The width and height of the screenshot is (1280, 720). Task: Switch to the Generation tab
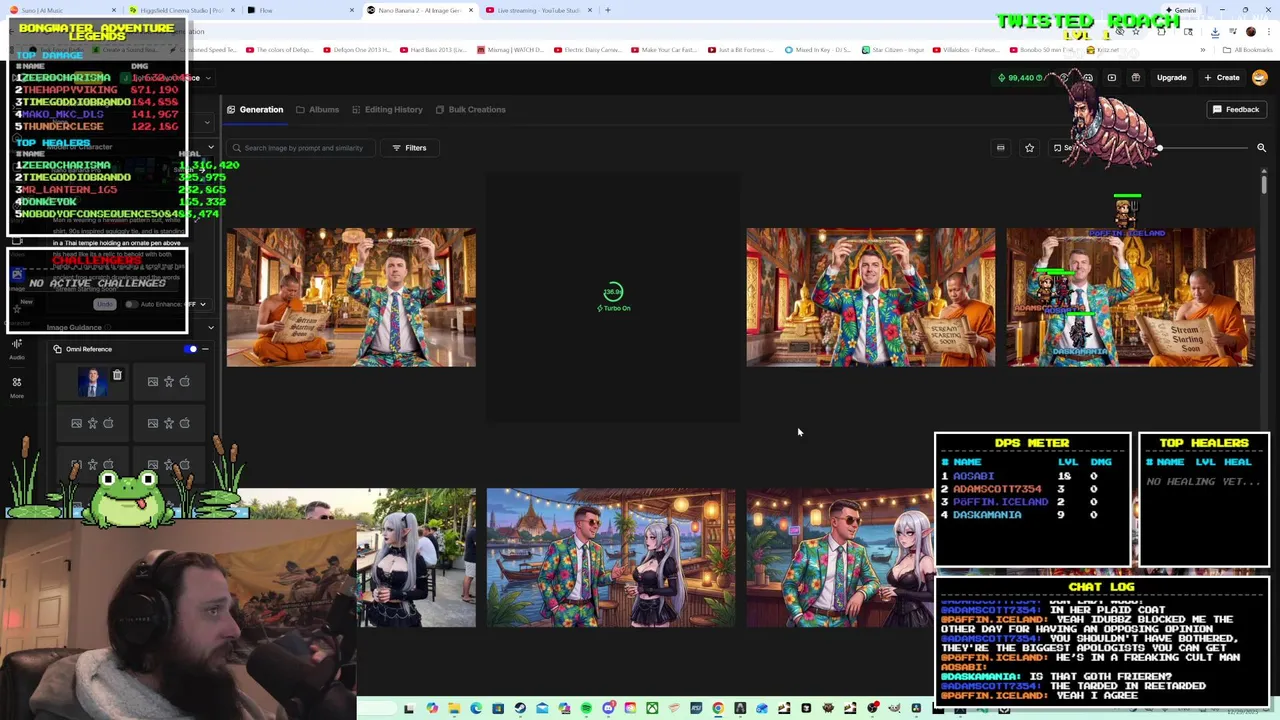pyautogui.click(x=255, y=109)
